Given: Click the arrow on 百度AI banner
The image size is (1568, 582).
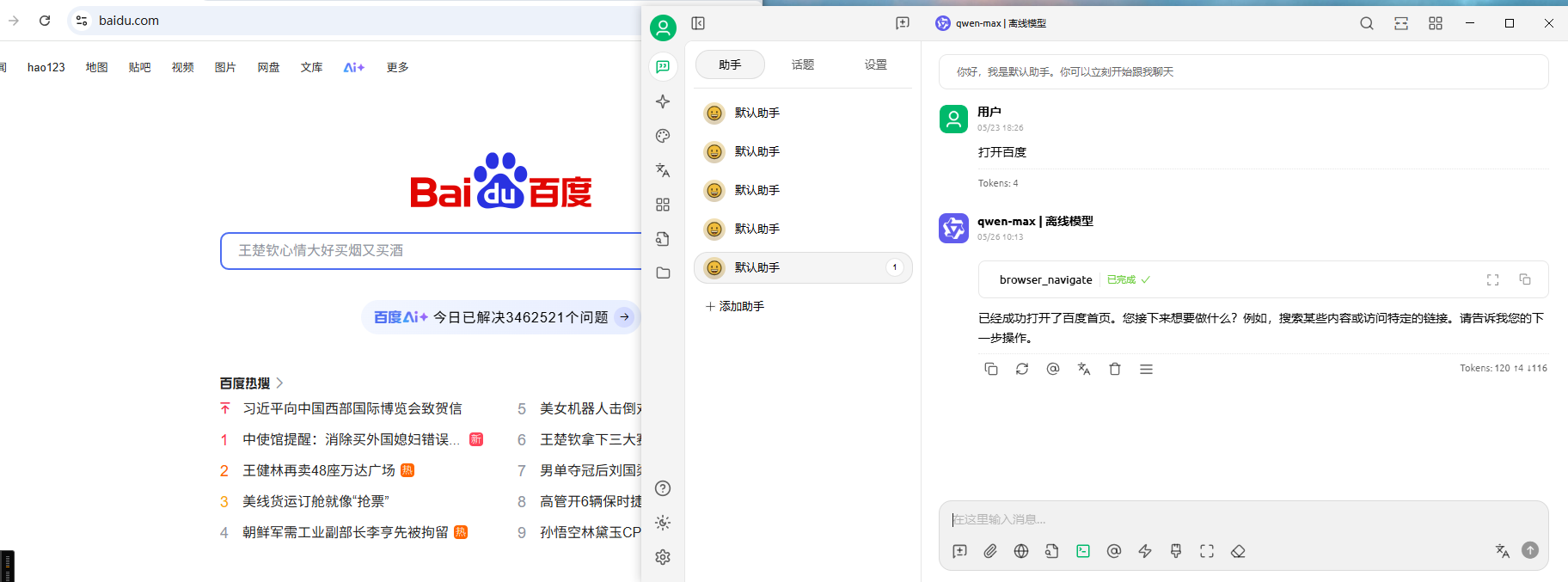Looking at the screenshot, I should 625,317.
